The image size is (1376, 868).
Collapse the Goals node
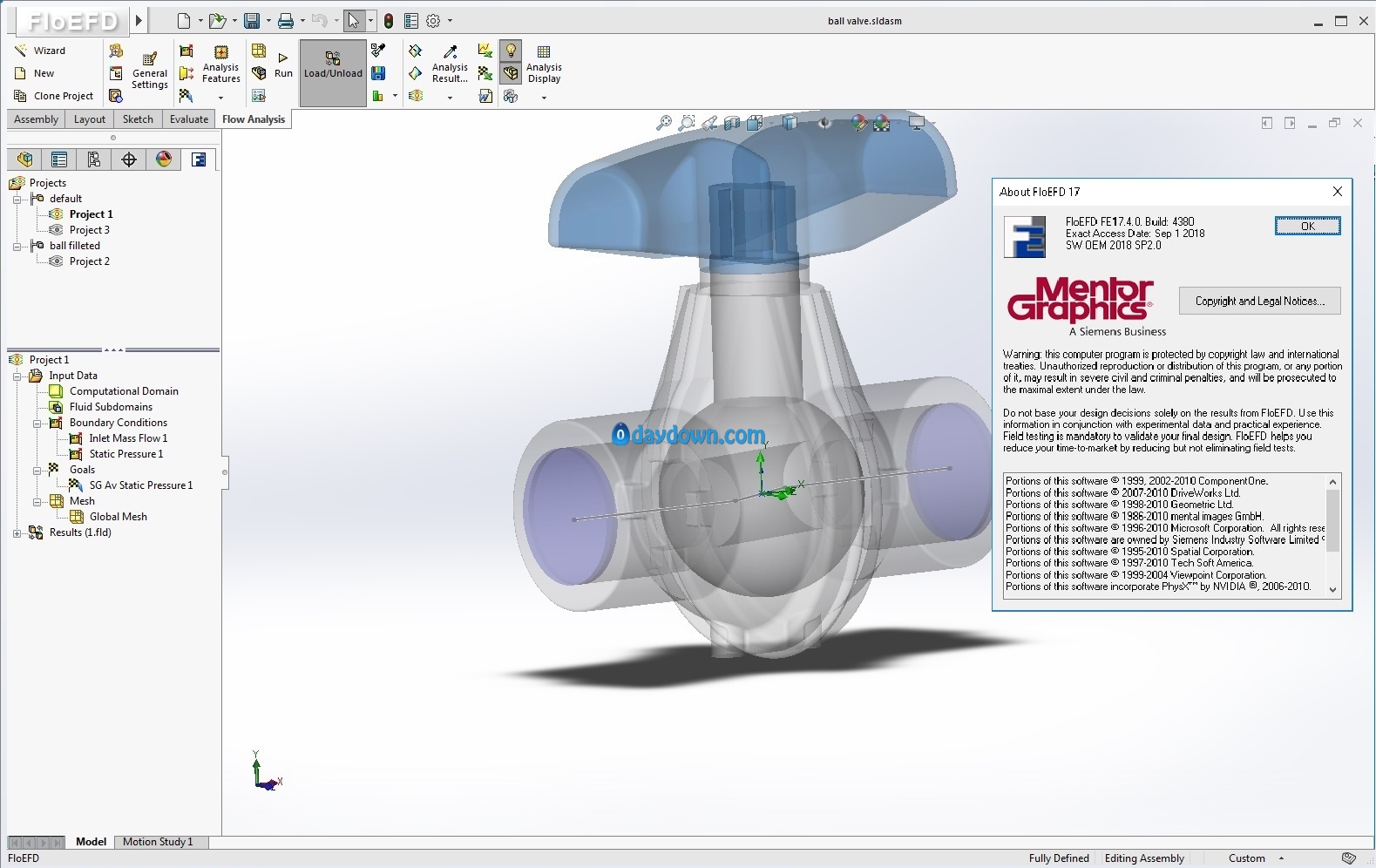37,471
